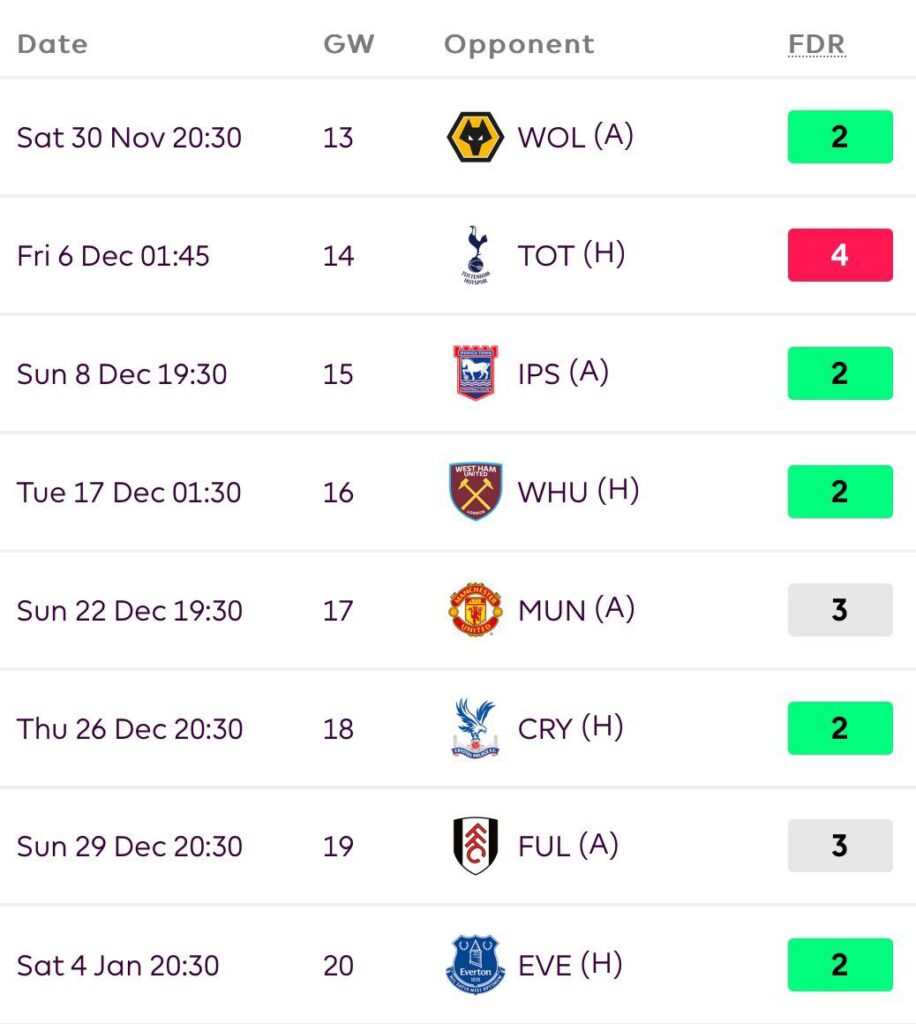Click the grey FDR 3 badge for Fulham

pos(840,846)
